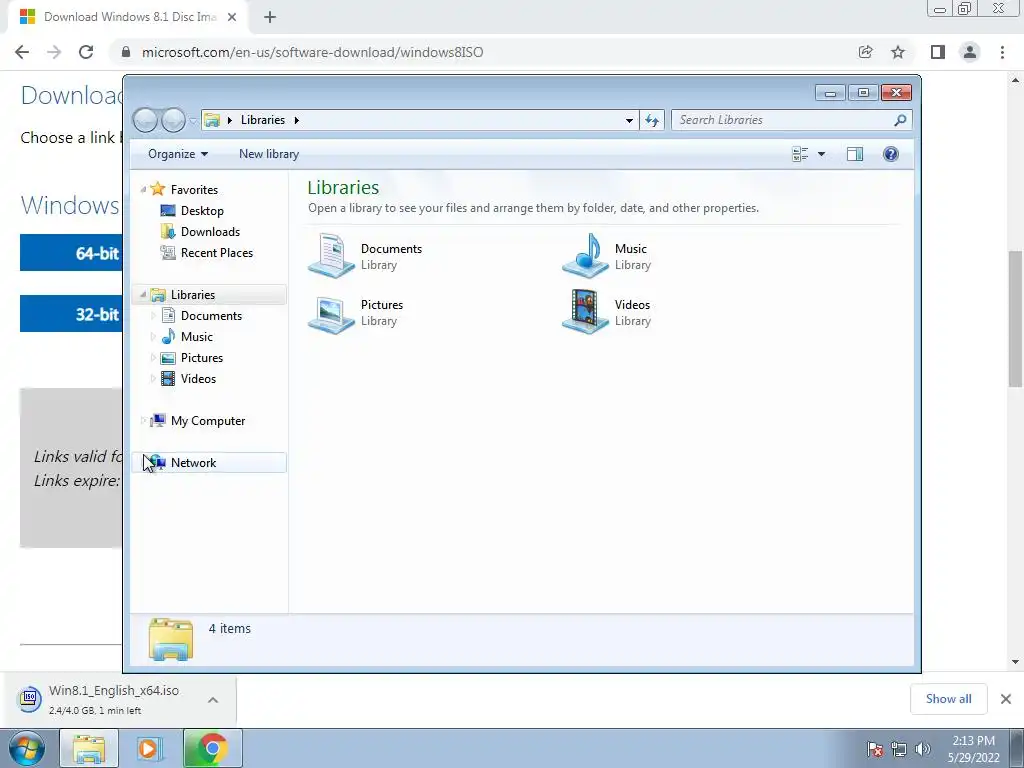Image resolution: width=1024 pixels, height=768 pixels.
Task: Collapse the Favorites tree arrow
Action: coord(143,189)
